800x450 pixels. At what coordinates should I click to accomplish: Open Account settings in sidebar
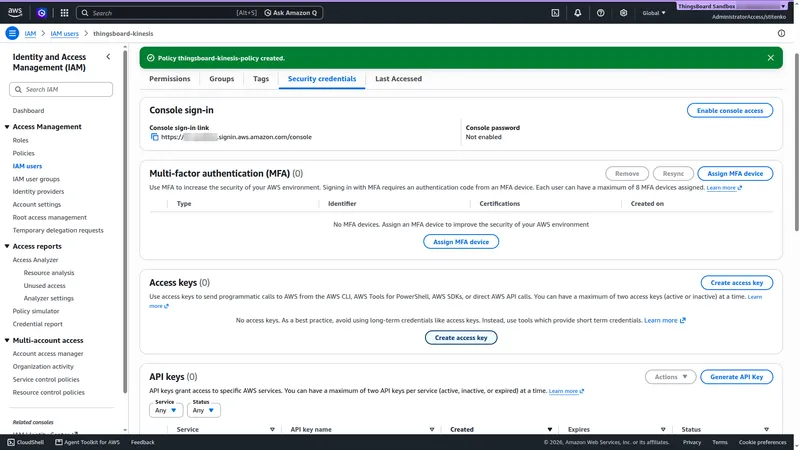[x=37, y=205]
